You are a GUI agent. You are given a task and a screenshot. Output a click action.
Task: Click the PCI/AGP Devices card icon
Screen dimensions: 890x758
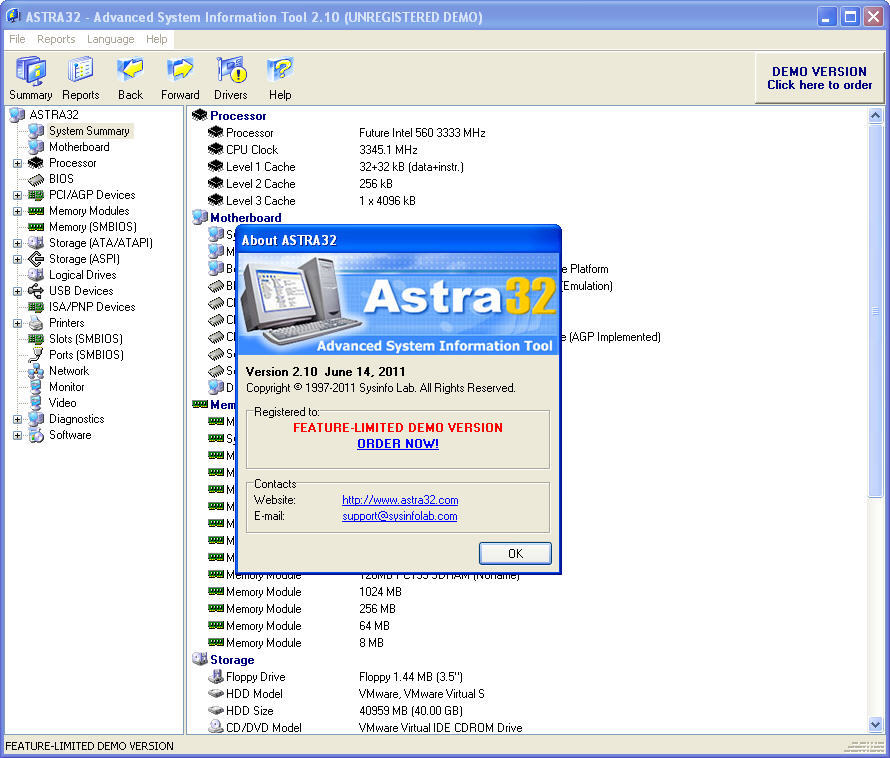coord(36,195)
